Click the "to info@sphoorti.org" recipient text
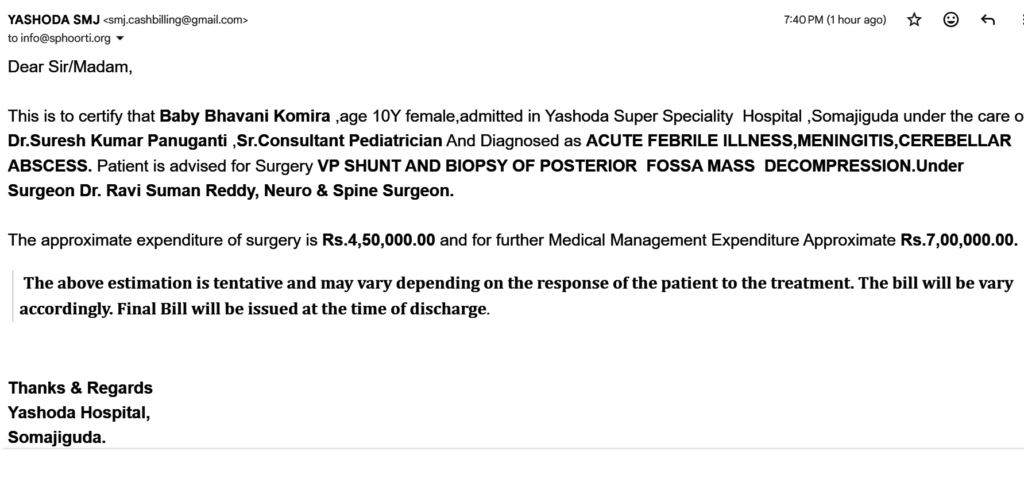The width and height of the screenshot is (1024, 490). click(59, 38)
